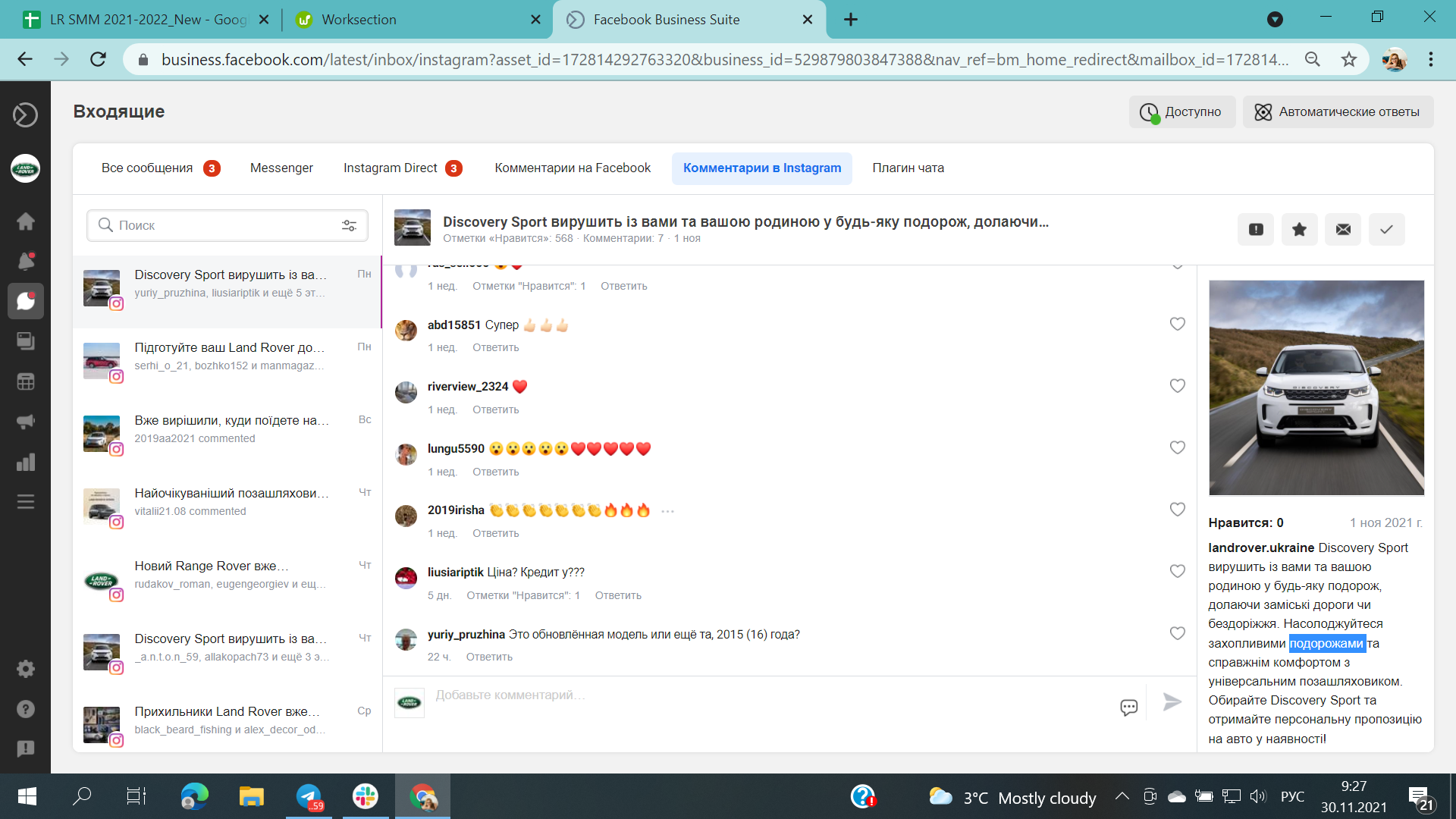Open Help question mark icon
The height and width of the screenshot is (819, 1456).
25,709
